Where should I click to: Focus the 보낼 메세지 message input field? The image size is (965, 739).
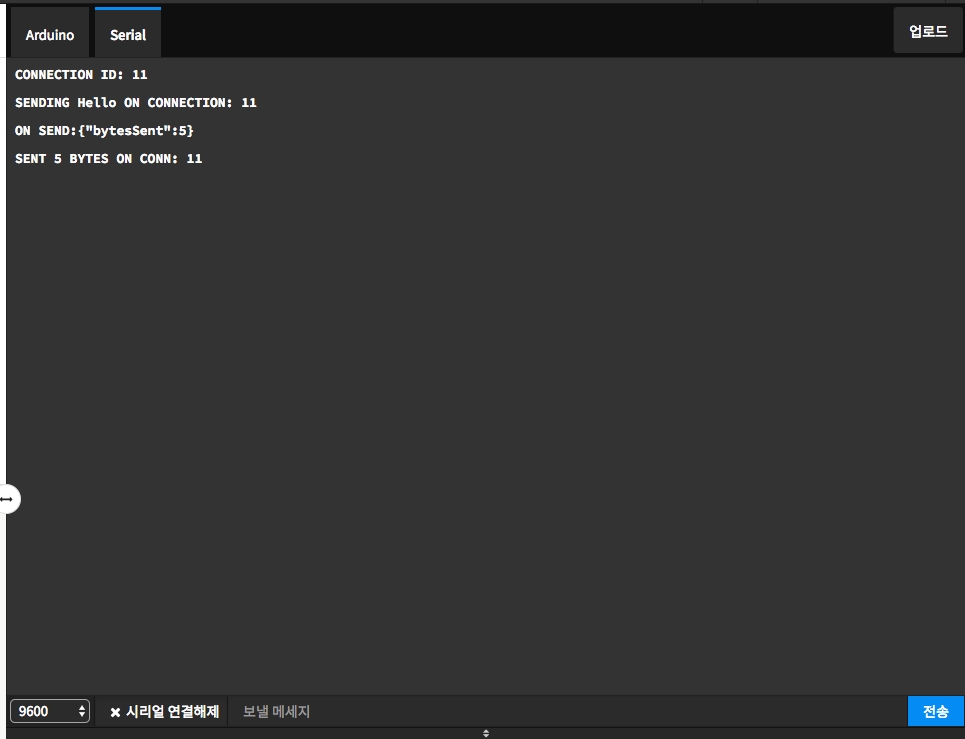567,712
